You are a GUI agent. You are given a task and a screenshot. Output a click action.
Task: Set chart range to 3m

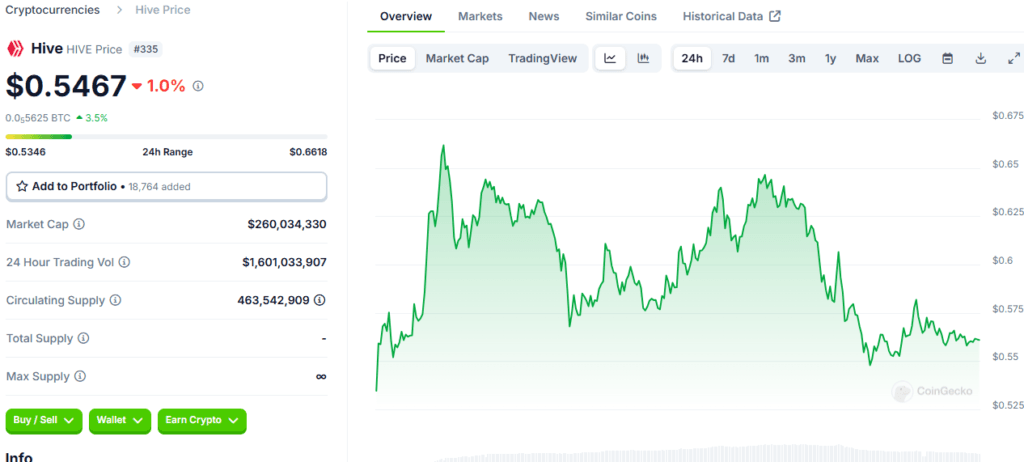coord(797,58)
